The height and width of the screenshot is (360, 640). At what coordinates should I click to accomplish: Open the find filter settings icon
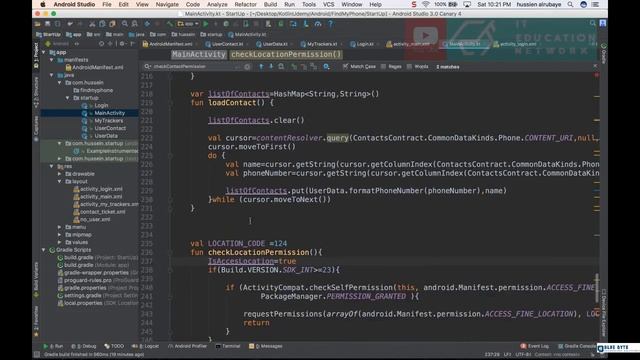[326, 67]
